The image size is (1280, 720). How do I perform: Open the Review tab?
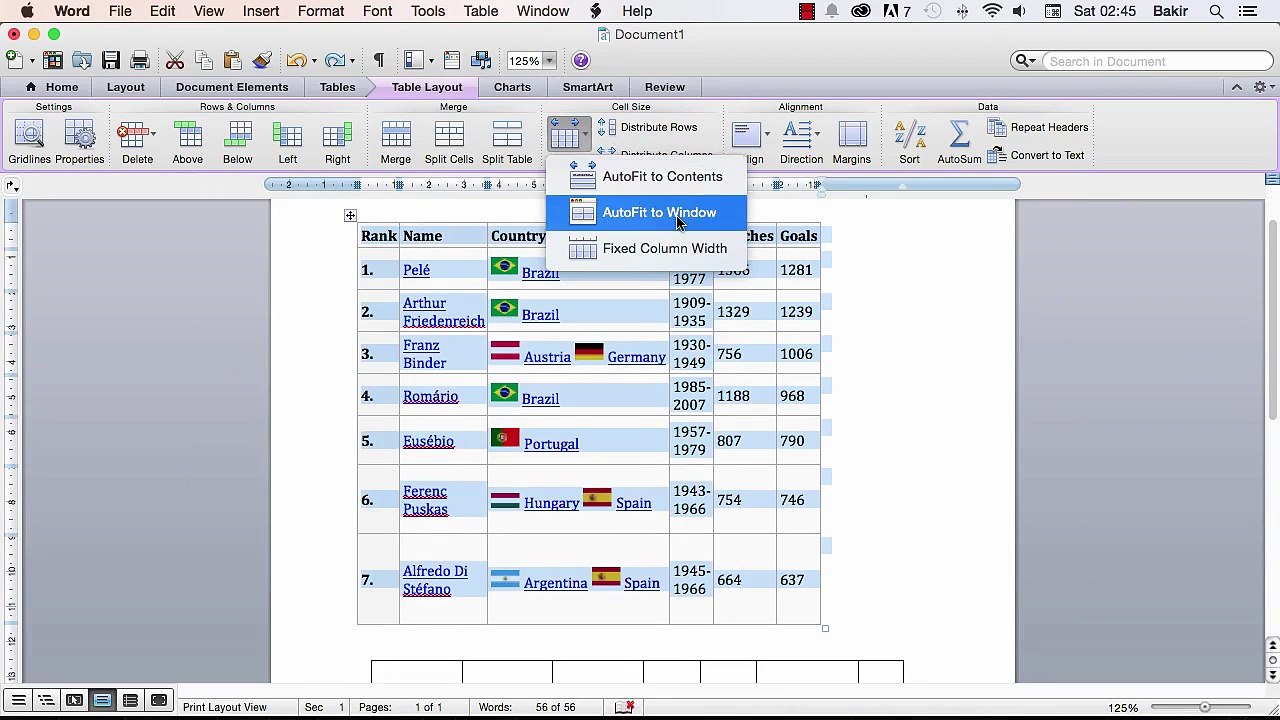[665, 87]
